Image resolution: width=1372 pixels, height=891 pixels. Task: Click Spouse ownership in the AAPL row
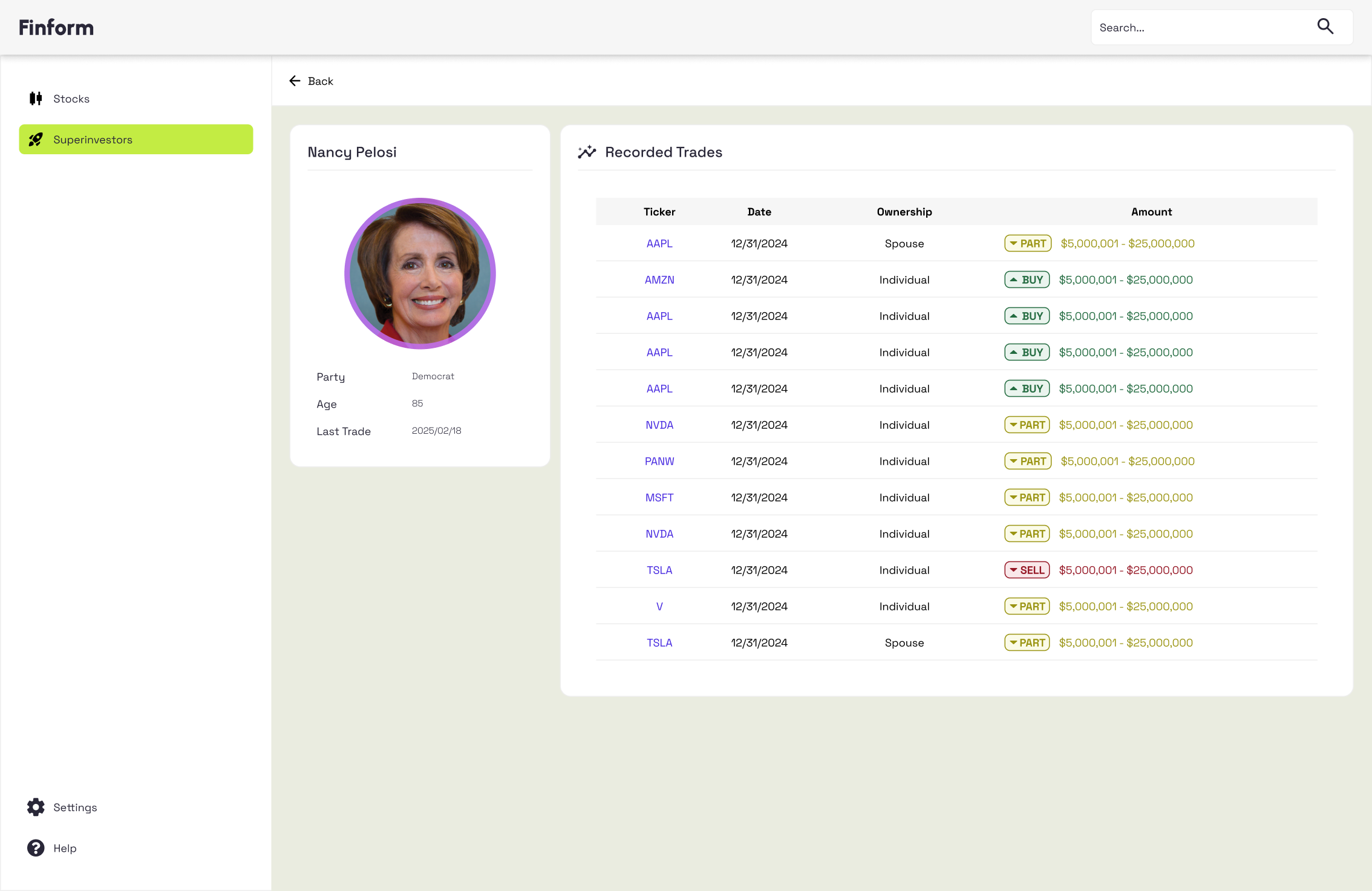[x=904, y=244]
